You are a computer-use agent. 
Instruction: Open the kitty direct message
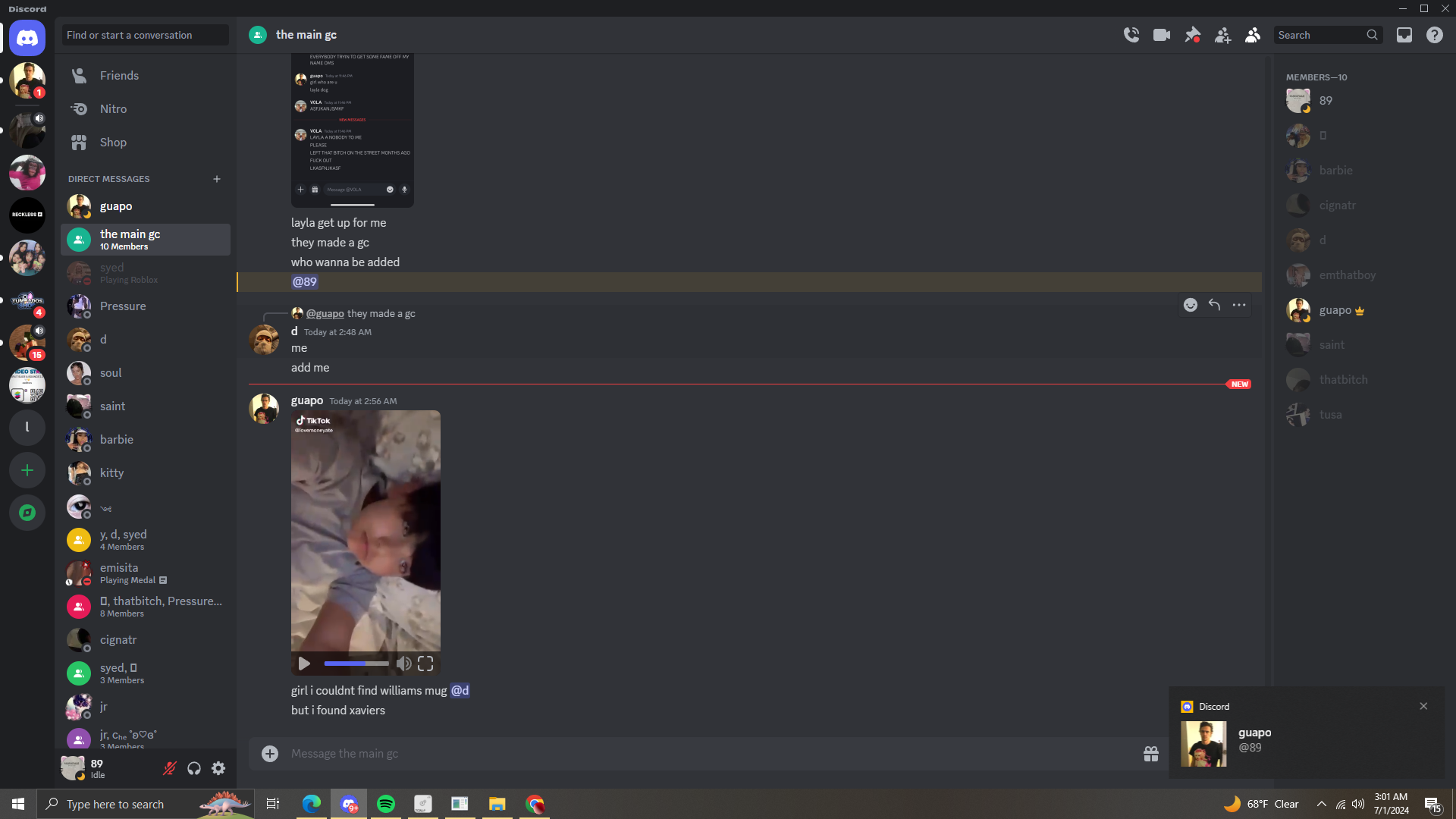coord(146,473)
